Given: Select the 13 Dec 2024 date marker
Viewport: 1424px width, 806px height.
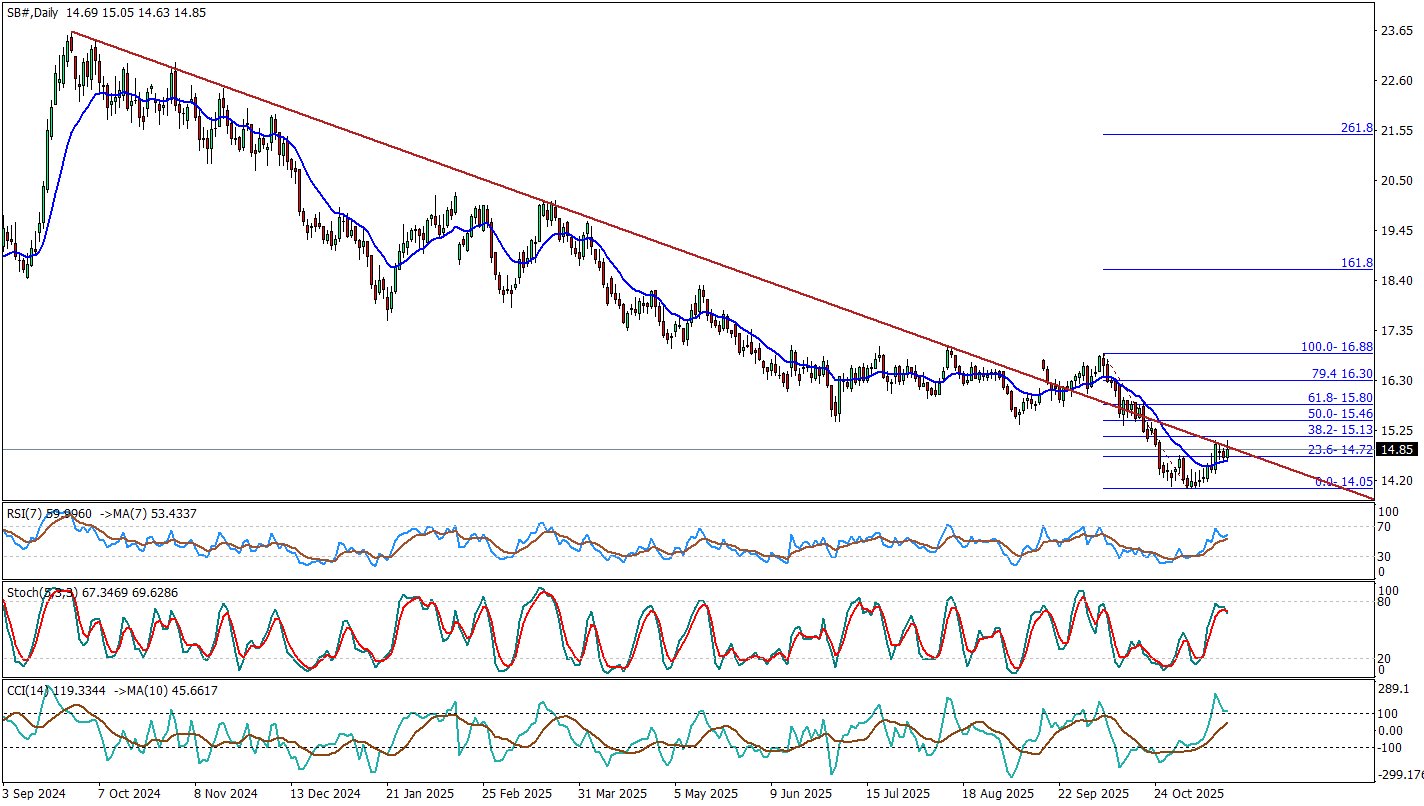Looking at the screenshot, I should pyautogui.click(x=326, y=794).
